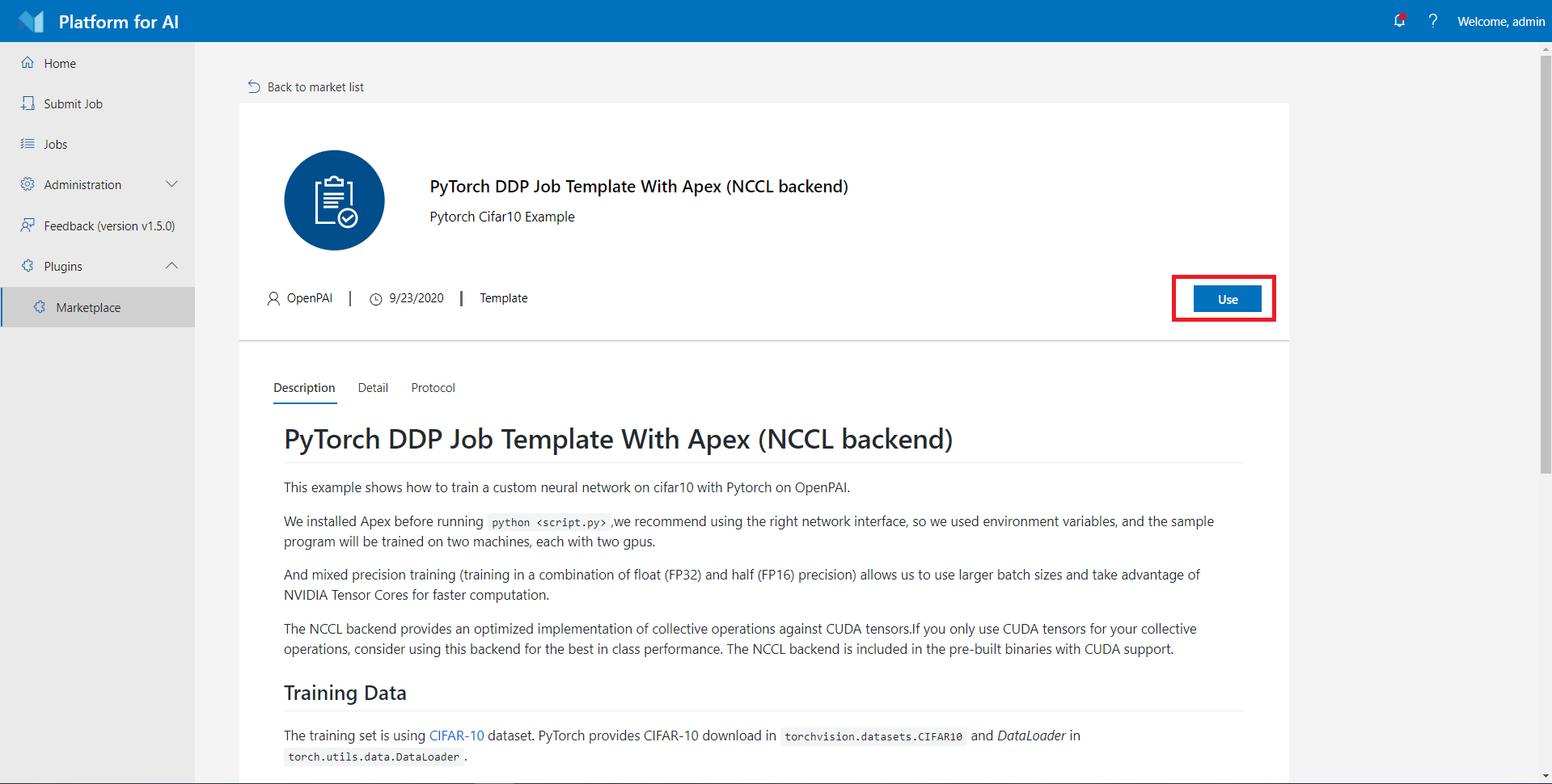Click the notification bell icon
The width and height of the screenshot is (1552, 784).
[1399, 21]
